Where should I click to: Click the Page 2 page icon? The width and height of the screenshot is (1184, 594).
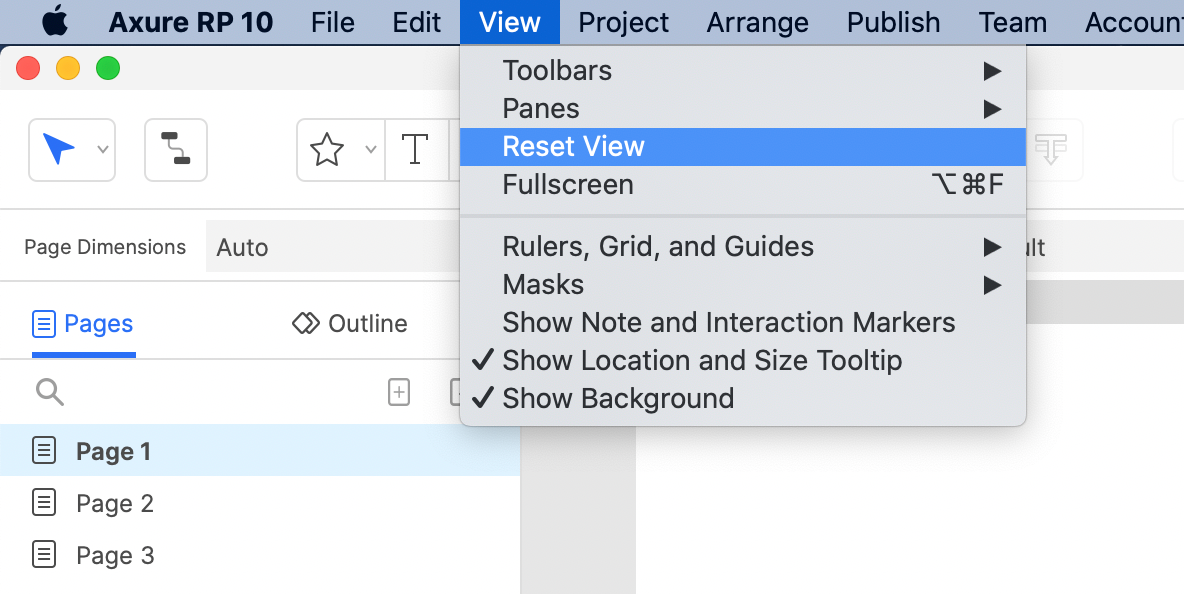[44, 503]
